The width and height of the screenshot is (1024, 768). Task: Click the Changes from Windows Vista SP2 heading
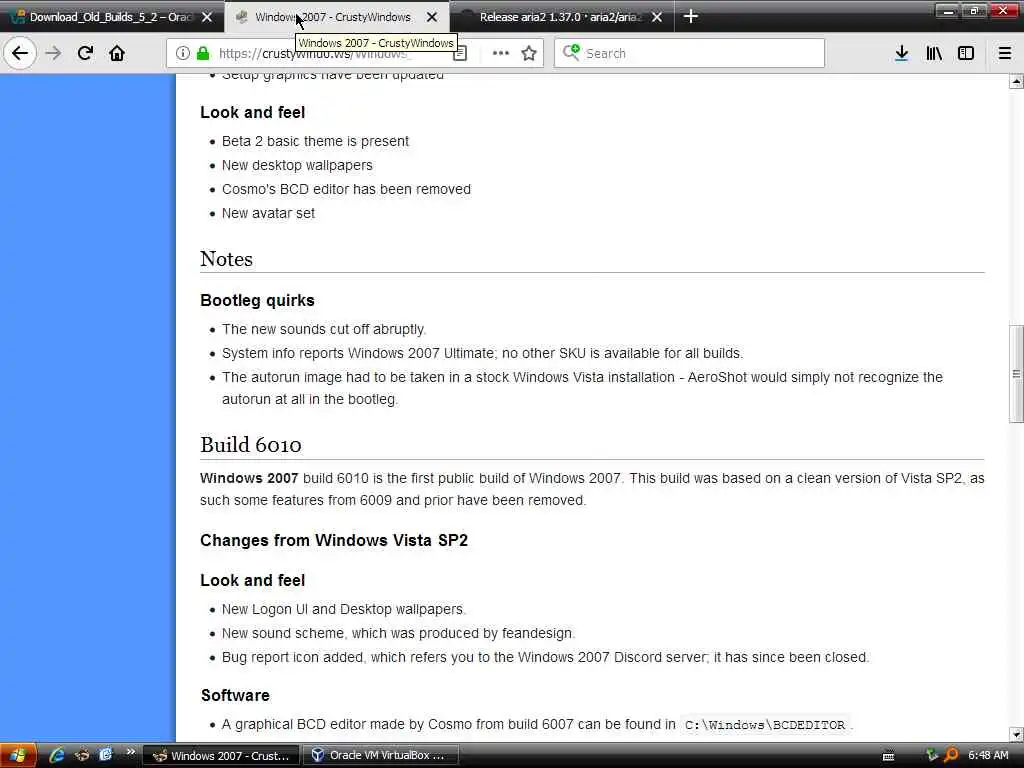tap(334, 541)
